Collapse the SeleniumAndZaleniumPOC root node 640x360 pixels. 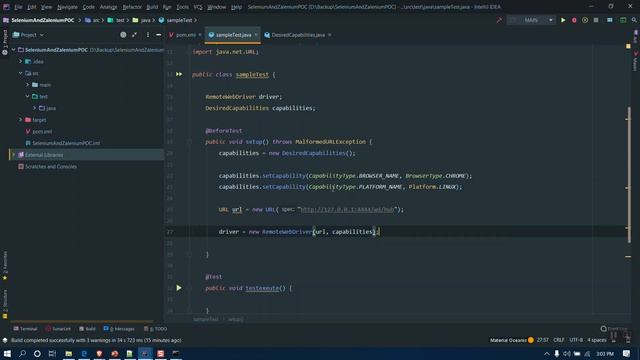[13, 50]
